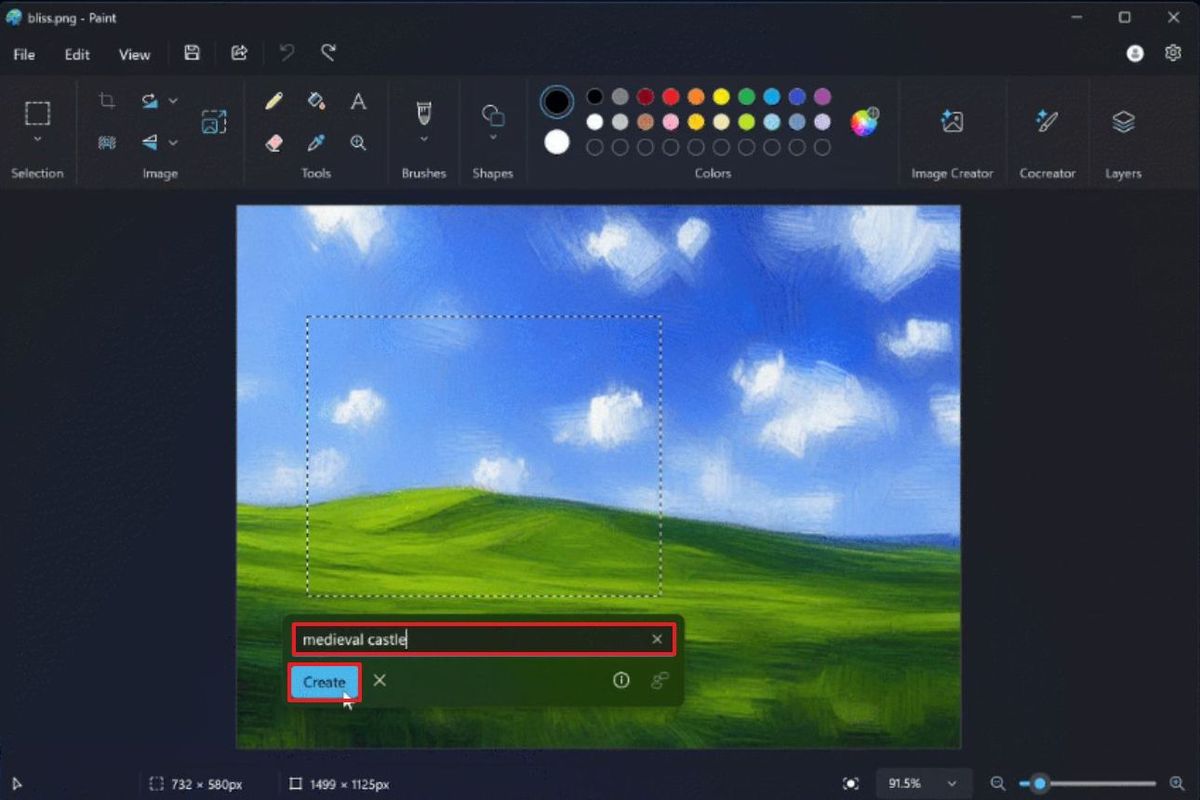Select the Magnifier tool
The width and height of the screenshot is (1200, 800).
click(358, 142)
